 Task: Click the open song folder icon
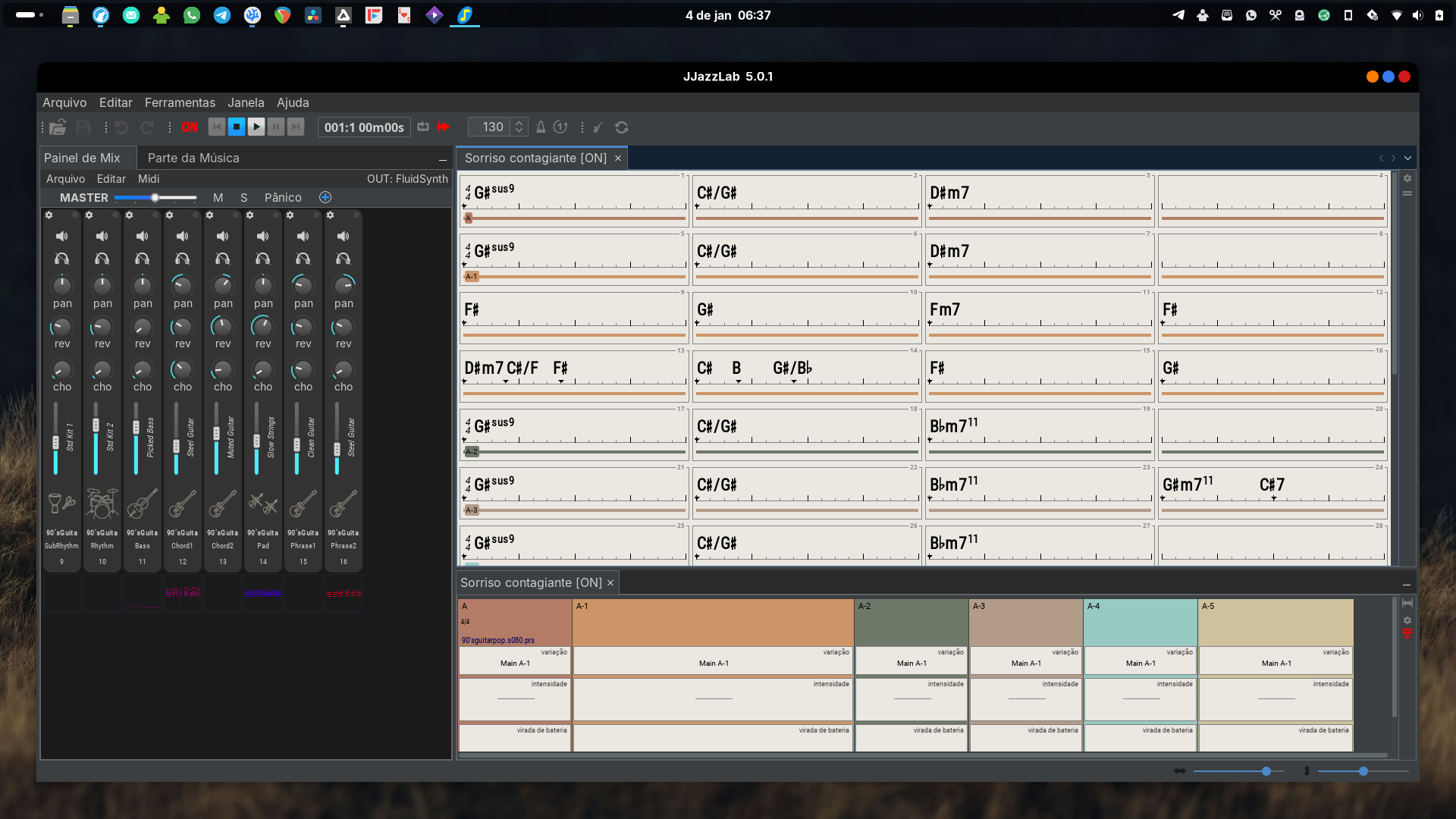coord(58,127)
